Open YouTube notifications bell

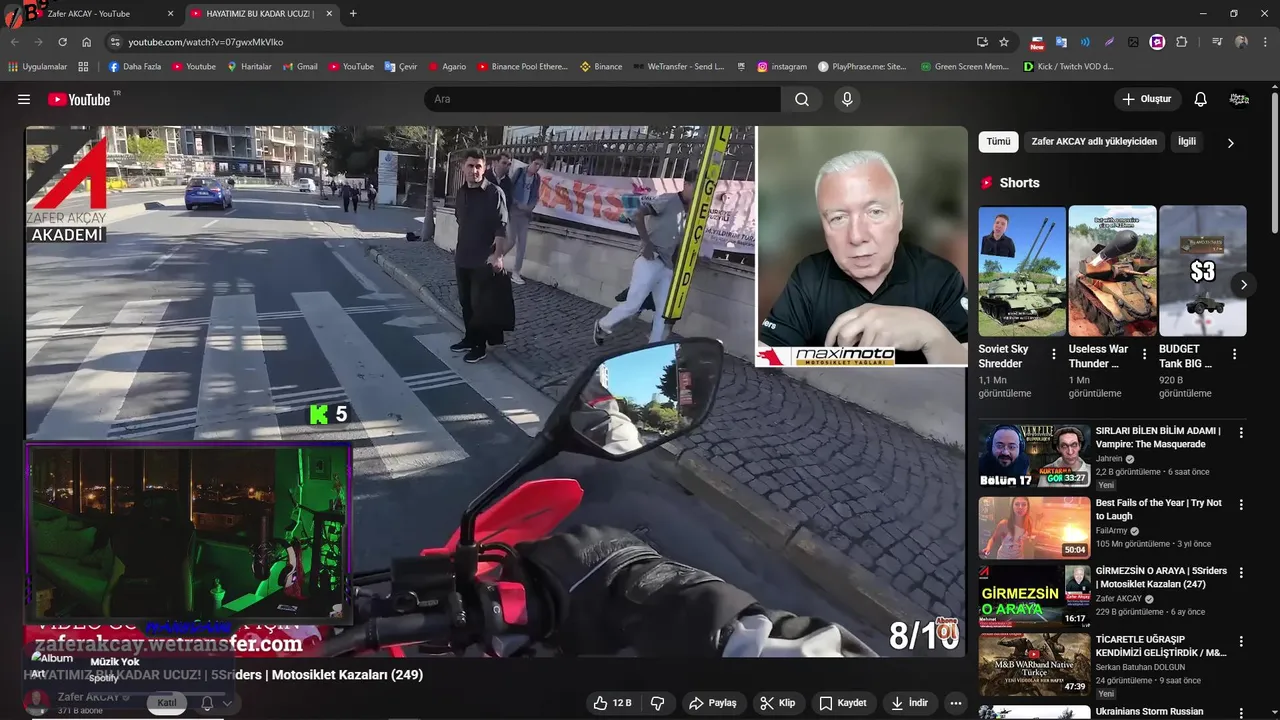[1201, 99]
